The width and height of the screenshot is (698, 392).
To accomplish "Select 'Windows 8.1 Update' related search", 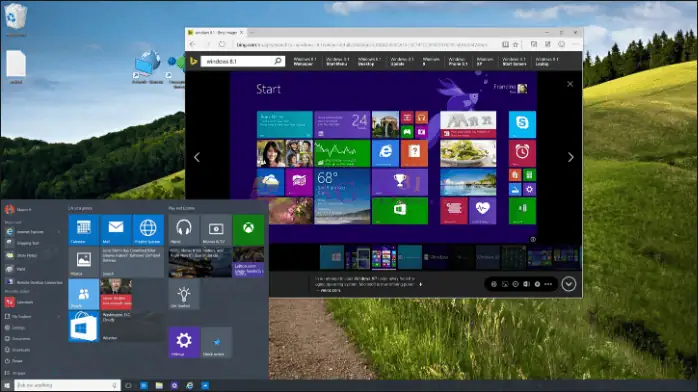I will [x=402, y=61].
